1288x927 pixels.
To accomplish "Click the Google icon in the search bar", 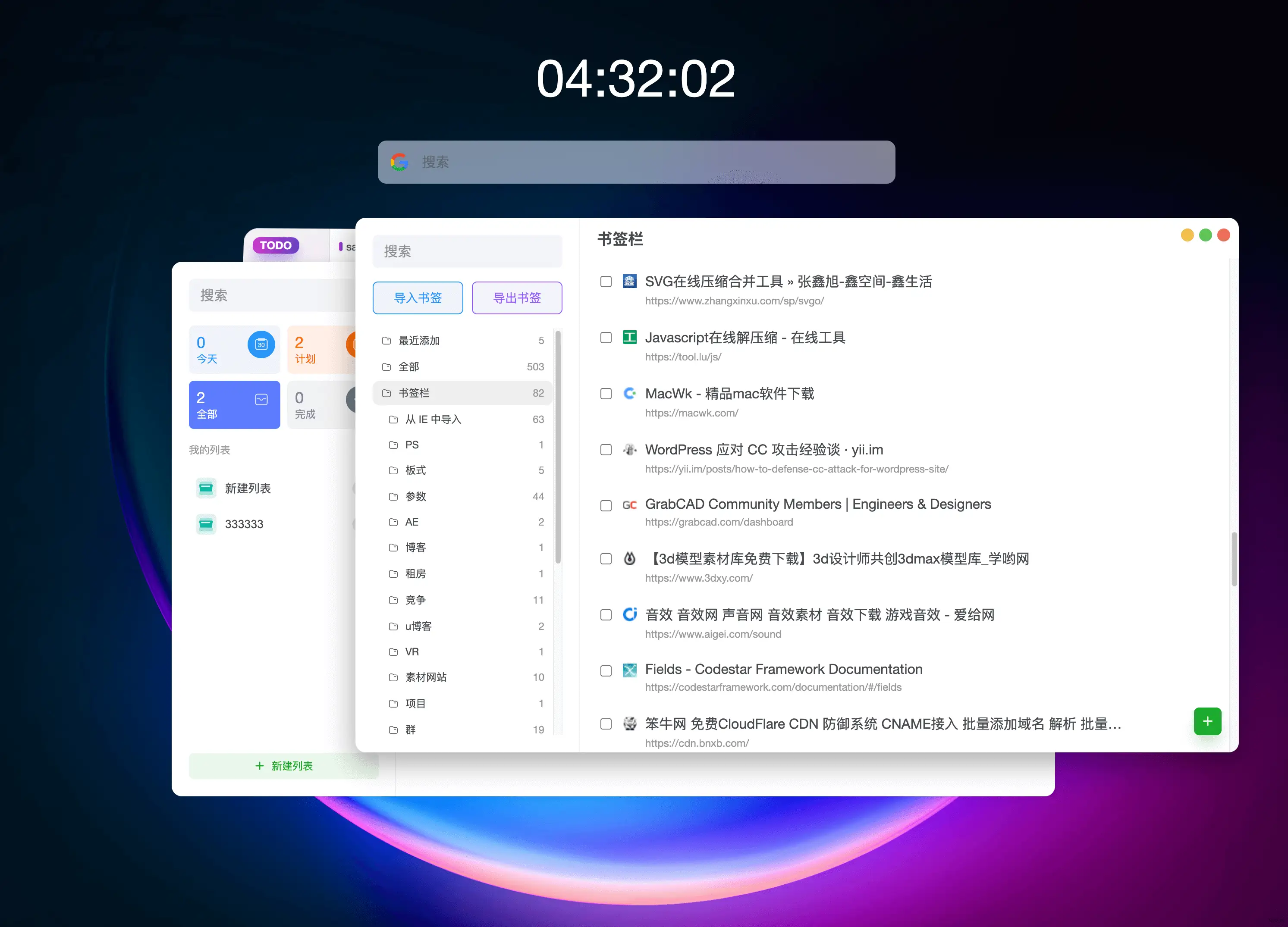I will point(400,163).
